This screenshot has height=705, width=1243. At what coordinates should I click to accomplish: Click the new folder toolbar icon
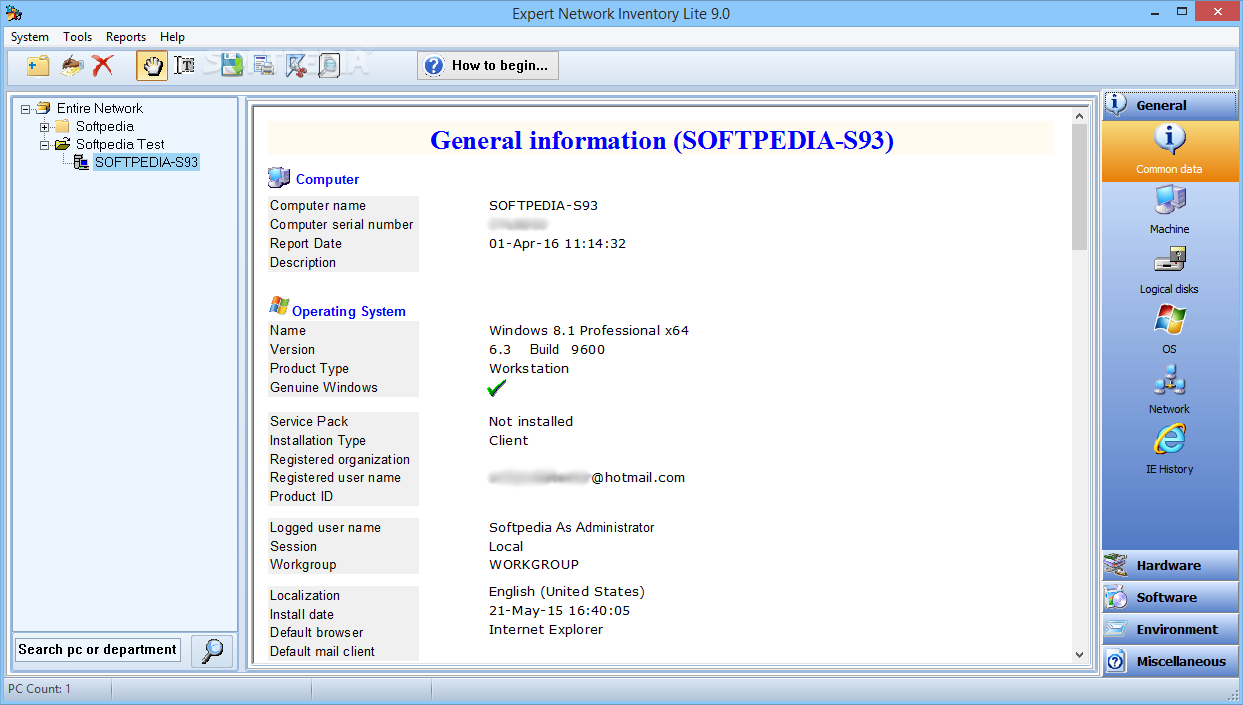tap(39, 66)
